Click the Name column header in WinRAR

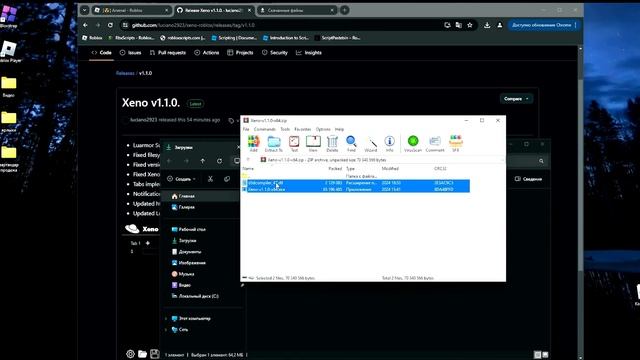[x=248, y=169]
